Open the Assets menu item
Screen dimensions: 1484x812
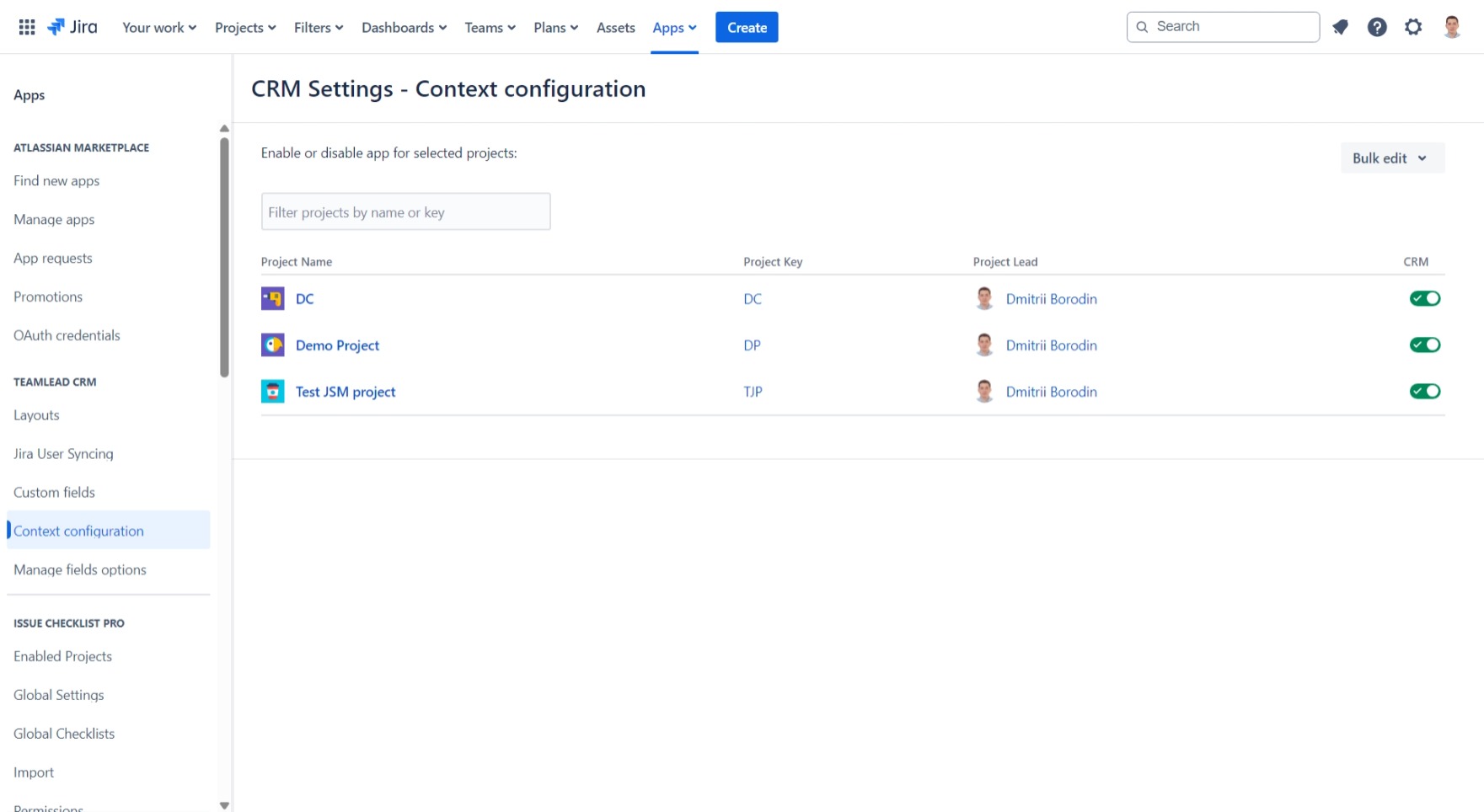pyautogui.click(x=615, y=27)
